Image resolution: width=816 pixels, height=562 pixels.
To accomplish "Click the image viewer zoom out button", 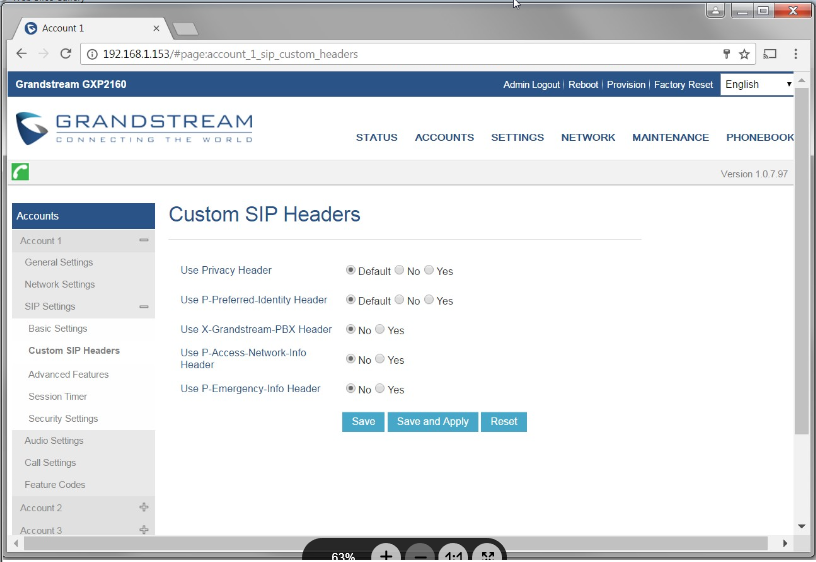I will [x=419, y=555].
